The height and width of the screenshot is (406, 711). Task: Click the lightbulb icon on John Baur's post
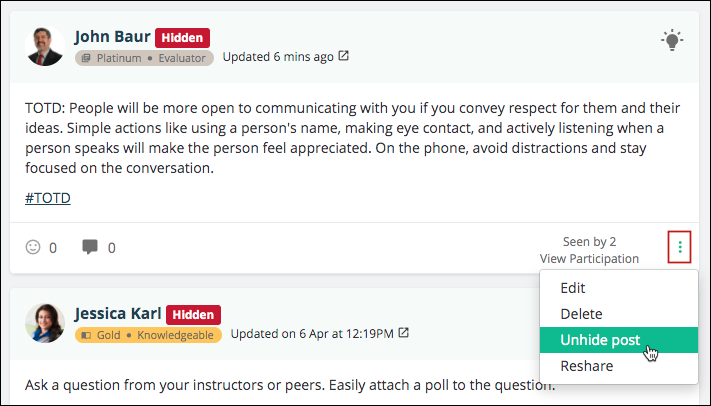click(x=672, y=40)
